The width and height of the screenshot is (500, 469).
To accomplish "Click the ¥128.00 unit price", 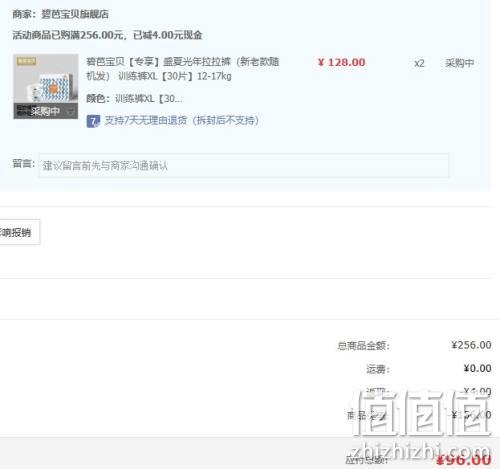I will click(x=341, y=62).
